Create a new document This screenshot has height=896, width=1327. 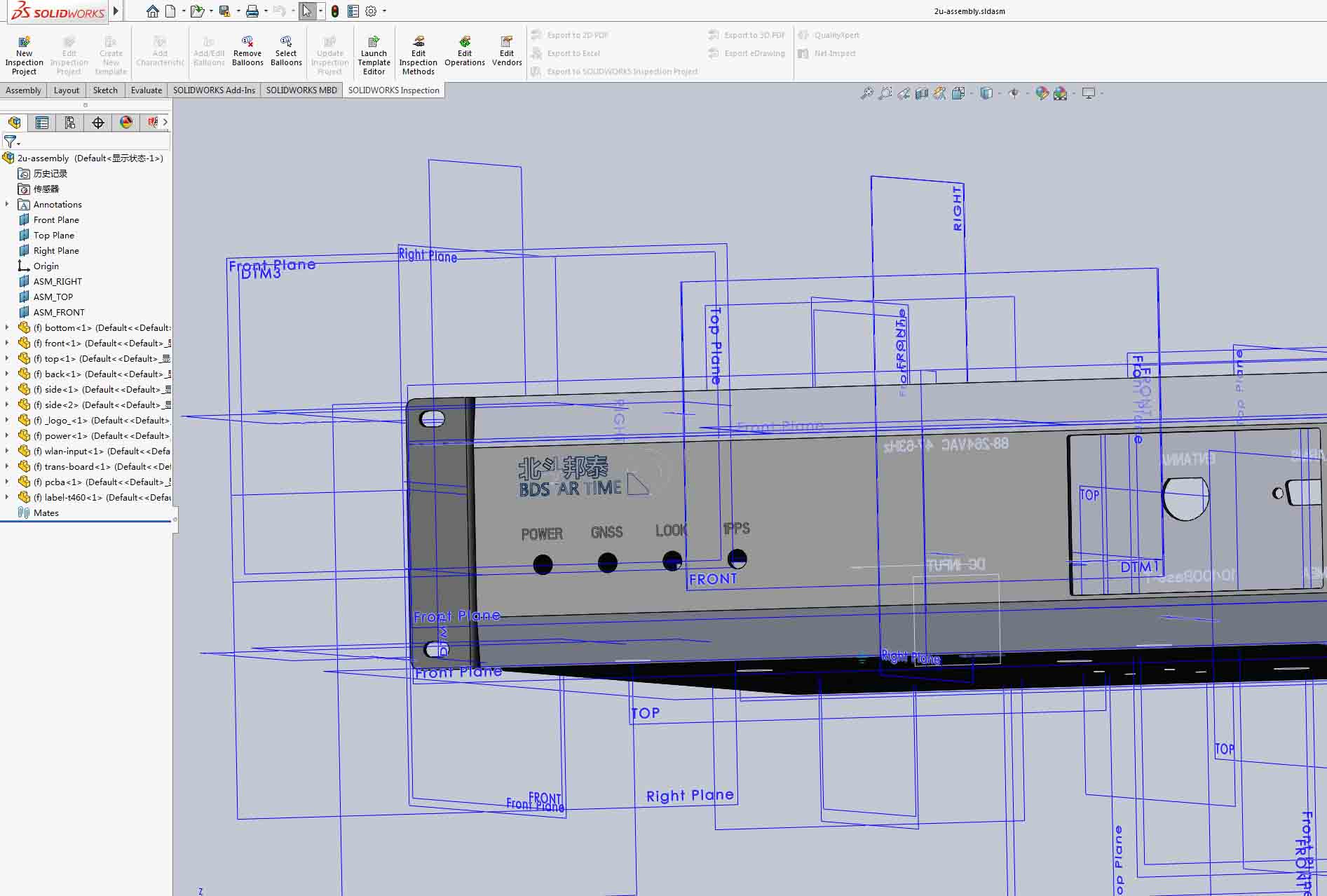point(170,11)
